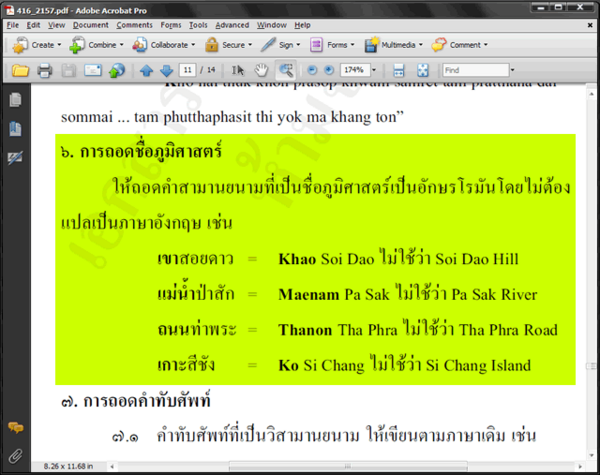600x475 pixels.
Task: Click the vertical scrollbar down arrow
Action: click(592, 455)
